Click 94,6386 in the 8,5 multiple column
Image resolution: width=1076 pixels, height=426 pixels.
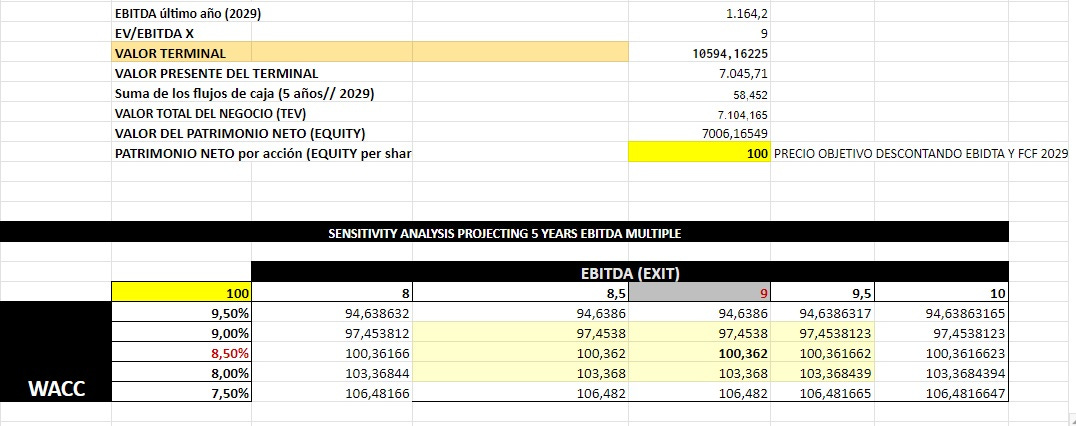click(x=521, y=313)
